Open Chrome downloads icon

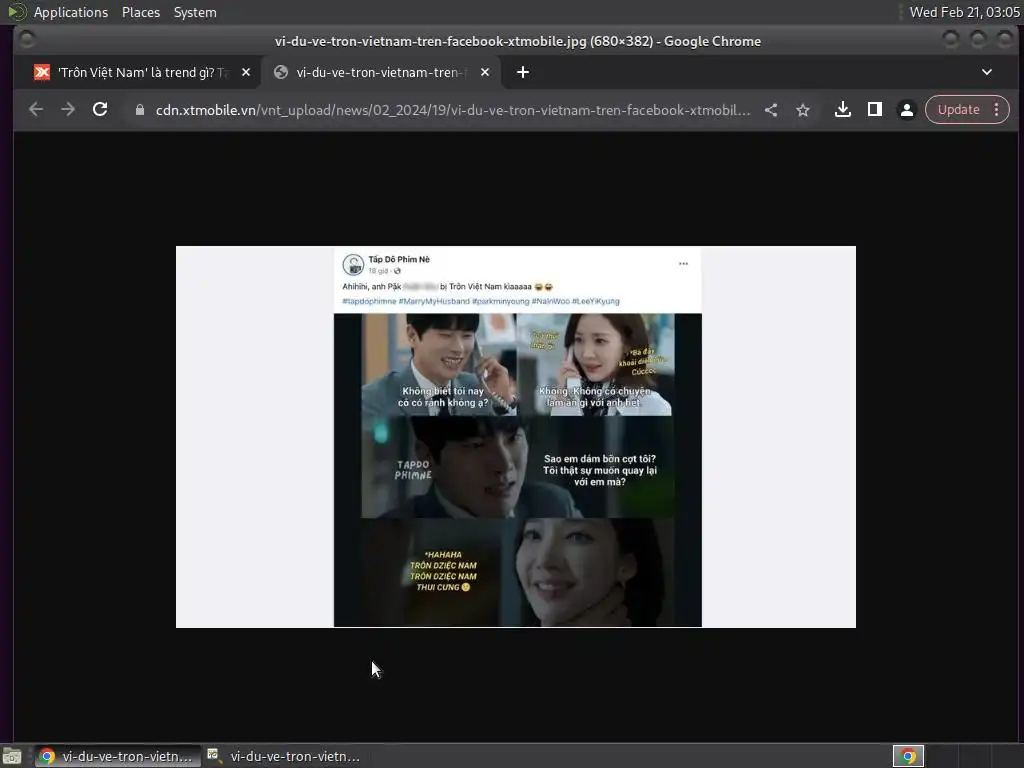click(x=843, y=110)
